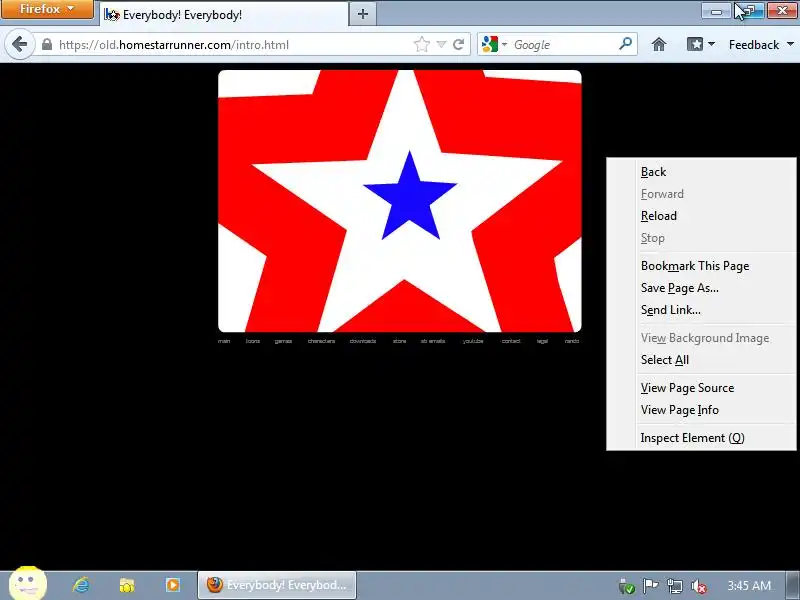Screen dimensions: 800x600
Task: Switch to Firefox taskbar window button
Action: [277, 585]
